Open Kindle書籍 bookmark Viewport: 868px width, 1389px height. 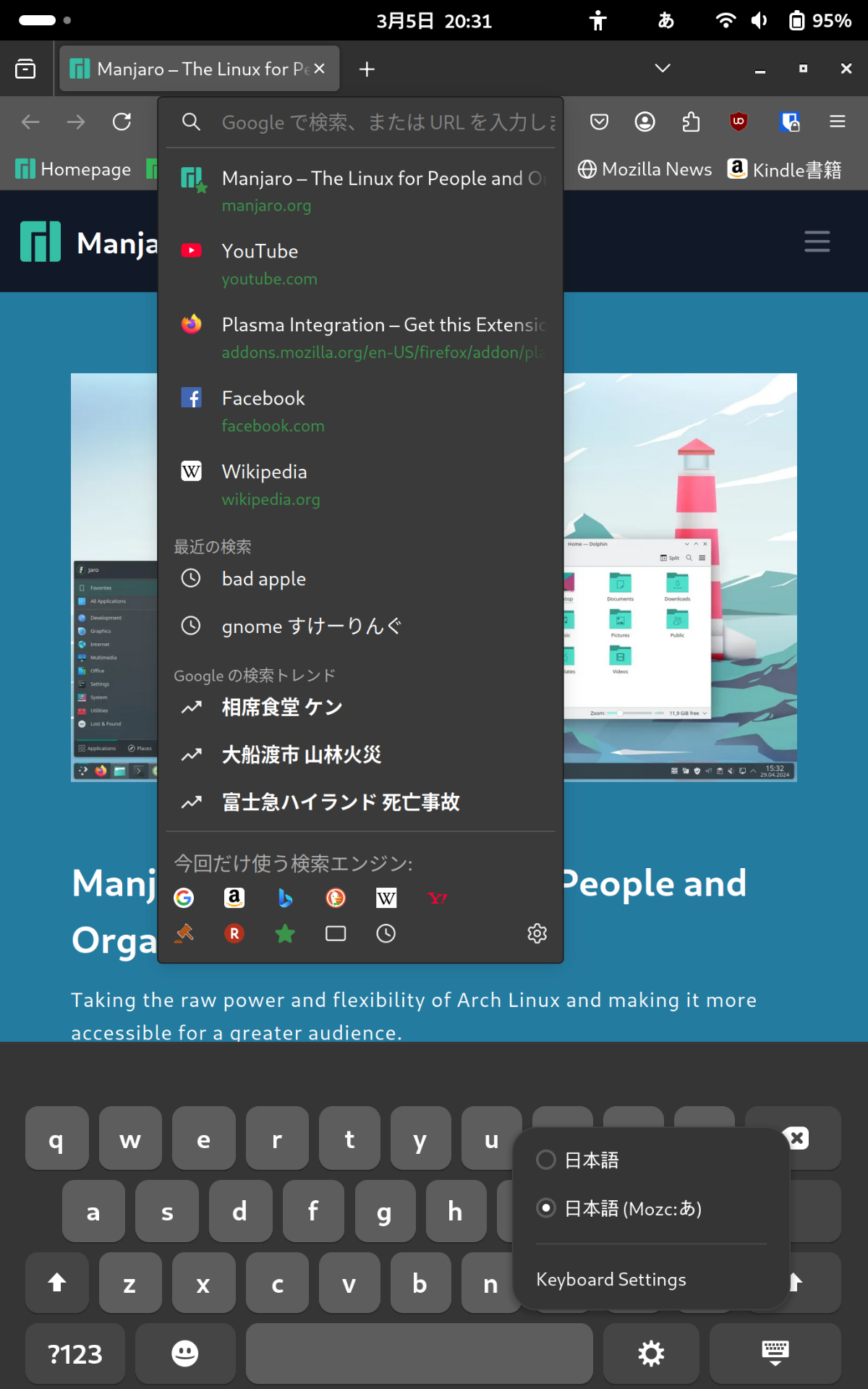pyautogui.click(x=785, y=169)
